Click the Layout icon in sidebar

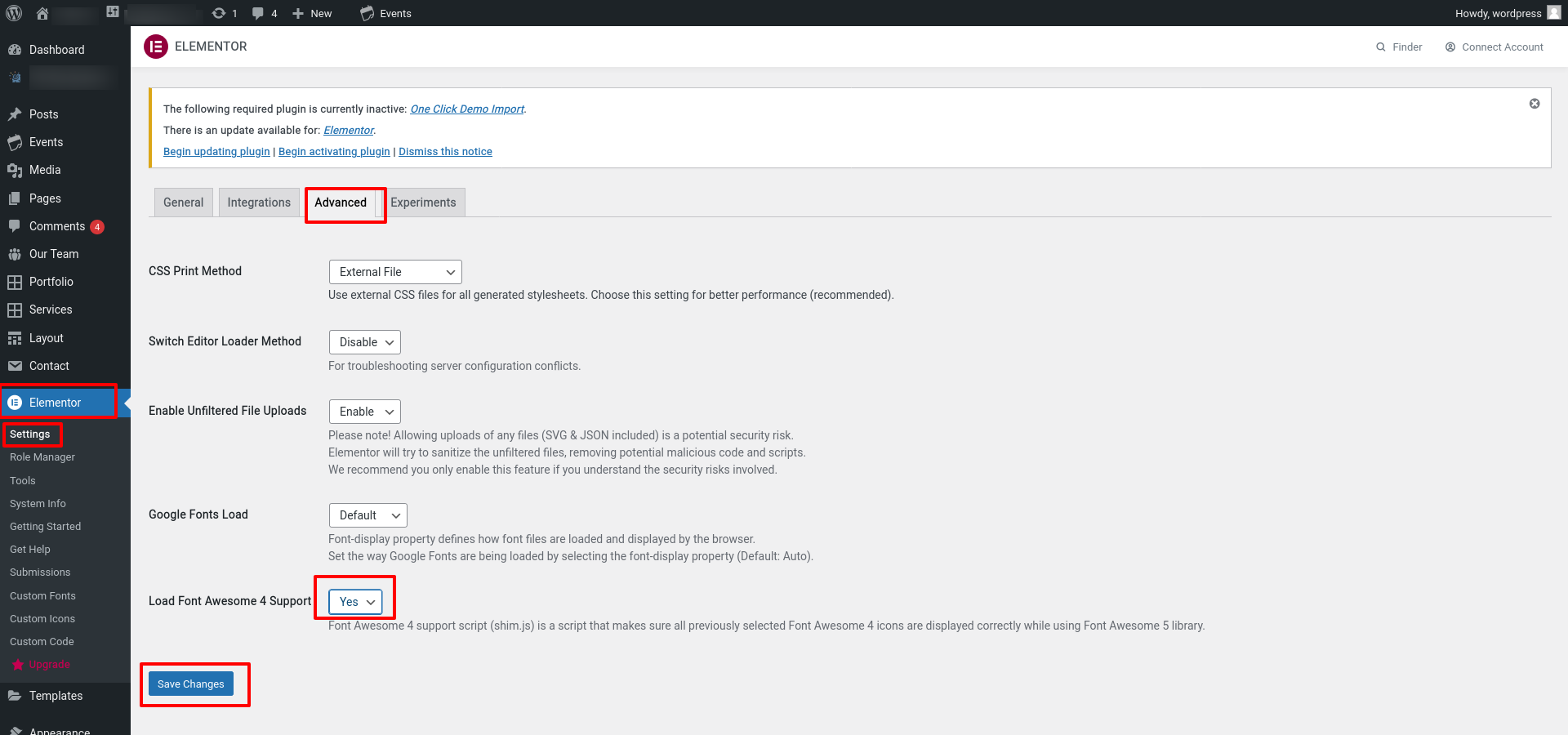[x=15, y=338]
